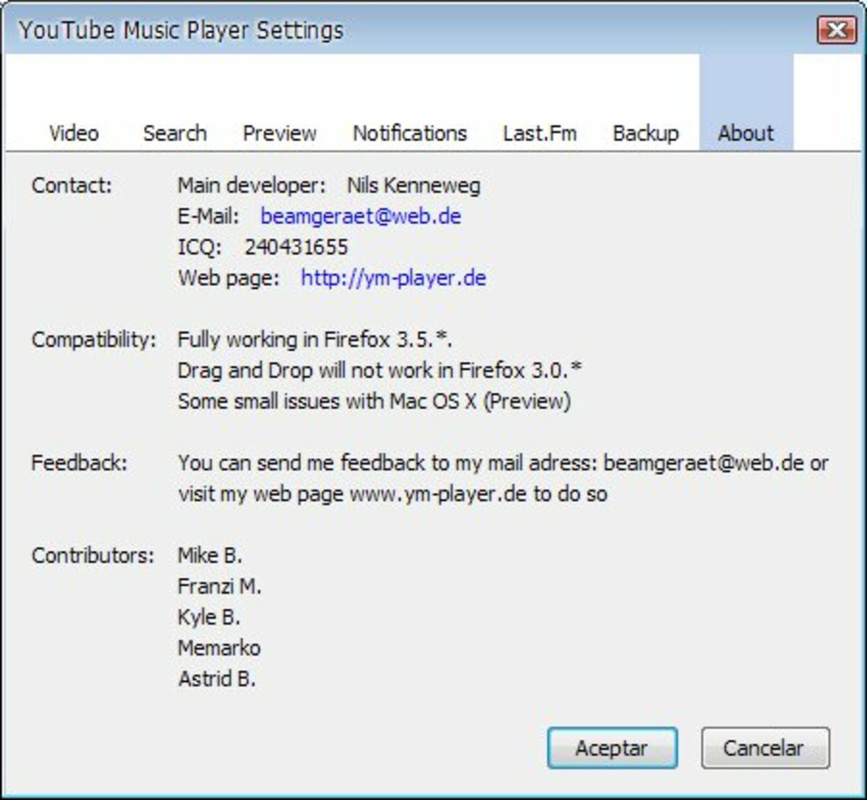Click 'visit my web page www.ym-player.de' line
The height and width of the screenshot is (800, 867).
pos(393,494)
